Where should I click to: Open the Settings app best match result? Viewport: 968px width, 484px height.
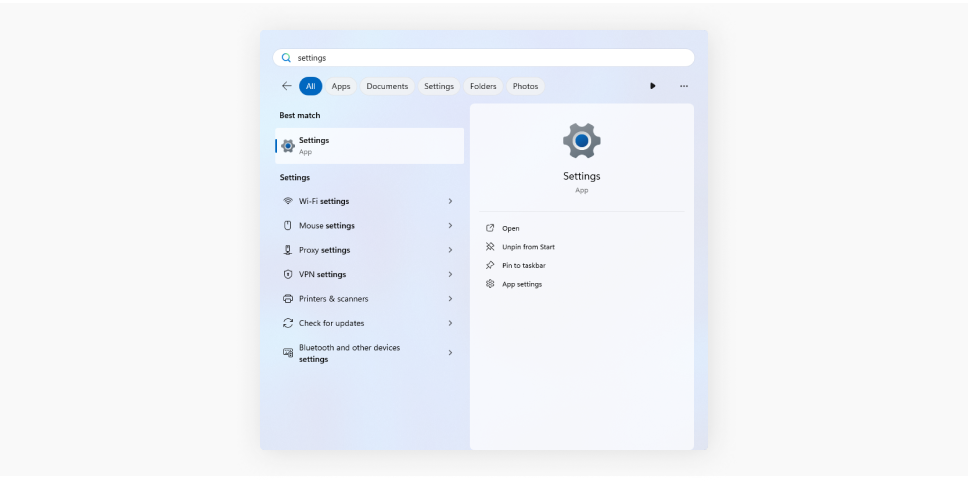point(369,146)
